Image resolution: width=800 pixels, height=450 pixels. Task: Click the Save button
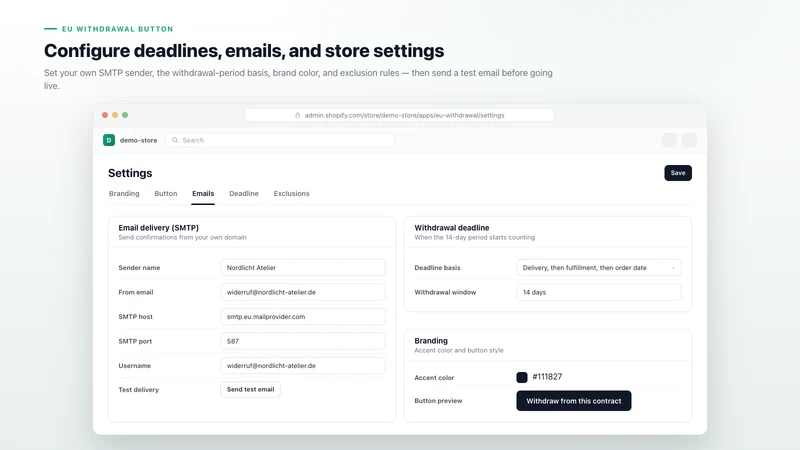[x=678, y=173]
